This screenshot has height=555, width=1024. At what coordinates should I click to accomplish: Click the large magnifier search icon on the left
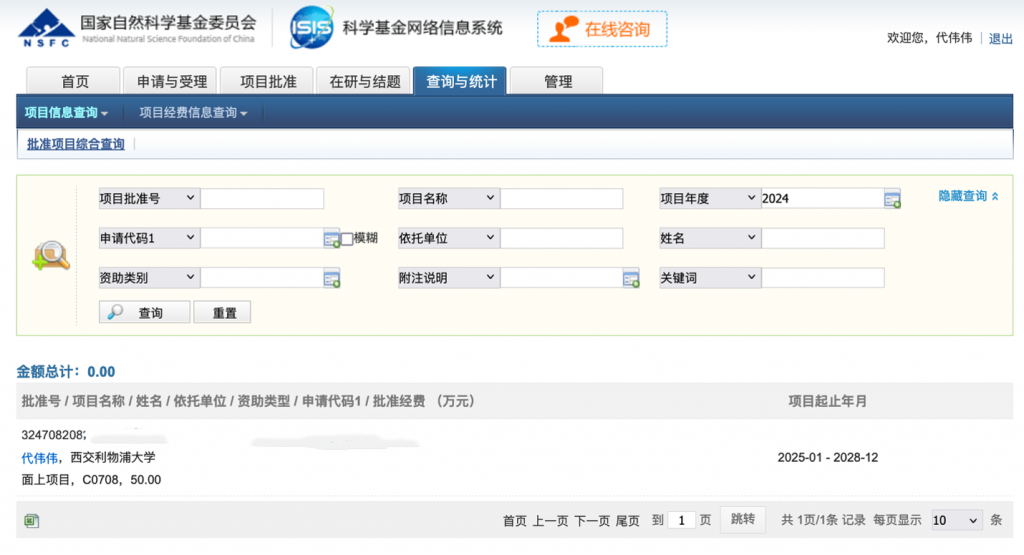(x=51, y=257)
